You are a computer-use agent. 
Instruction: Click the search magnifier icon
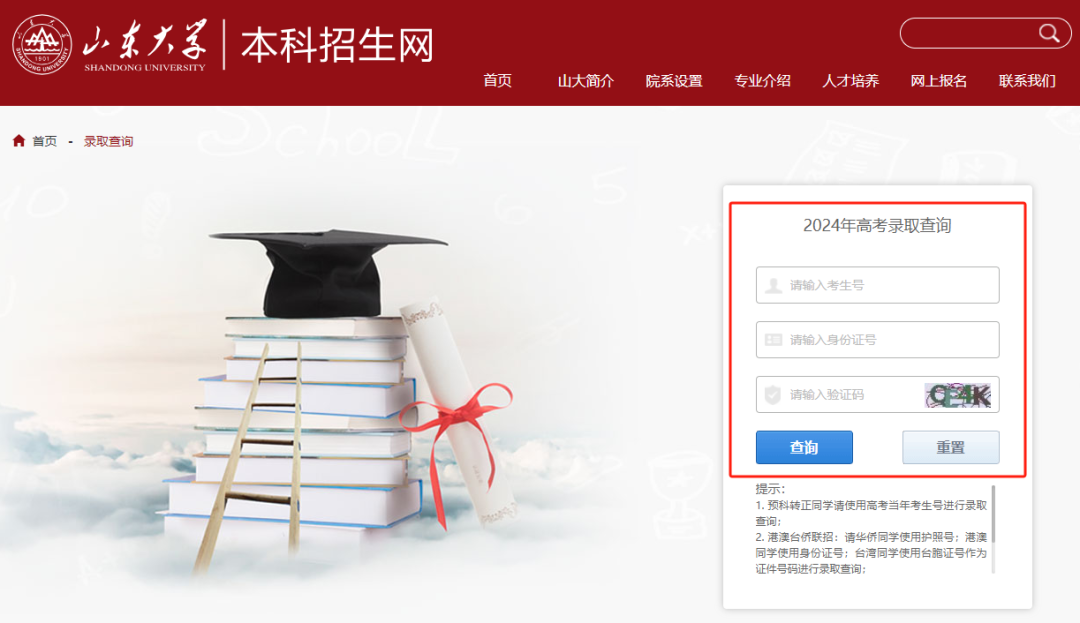point(1048,33)
